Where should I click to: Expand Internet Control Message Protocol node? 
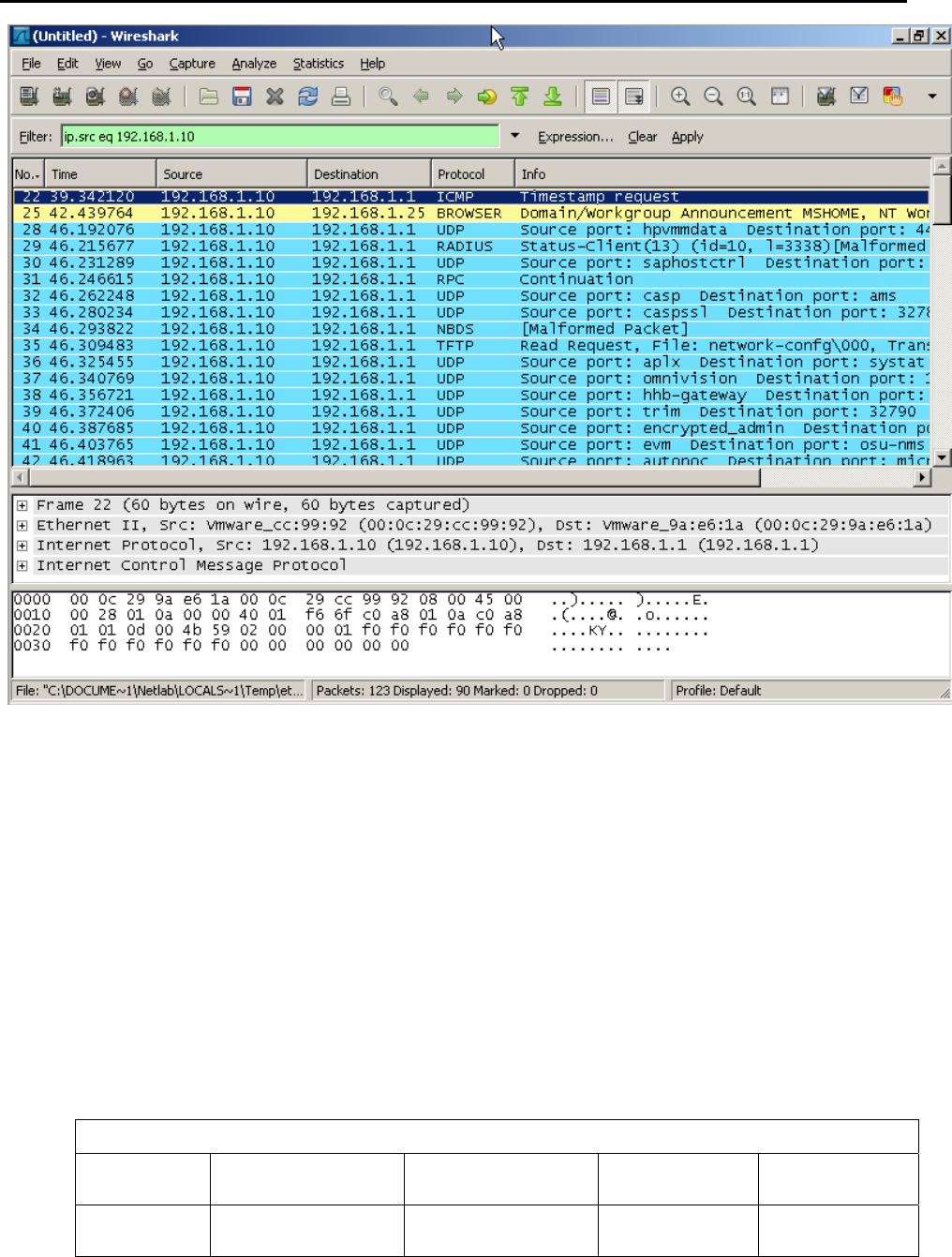click(x=22, y=565)
